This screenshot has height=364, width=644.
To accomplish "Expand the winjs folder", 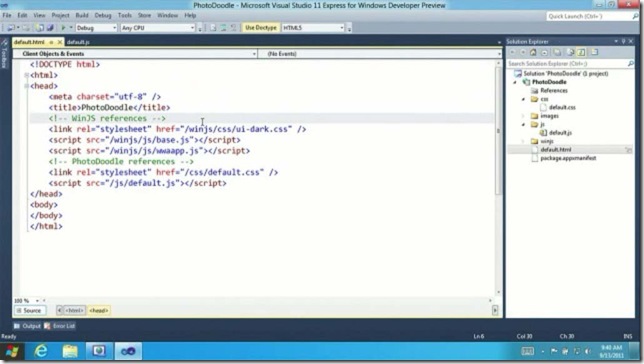I will pyautogui.click(x=523, y=141).
